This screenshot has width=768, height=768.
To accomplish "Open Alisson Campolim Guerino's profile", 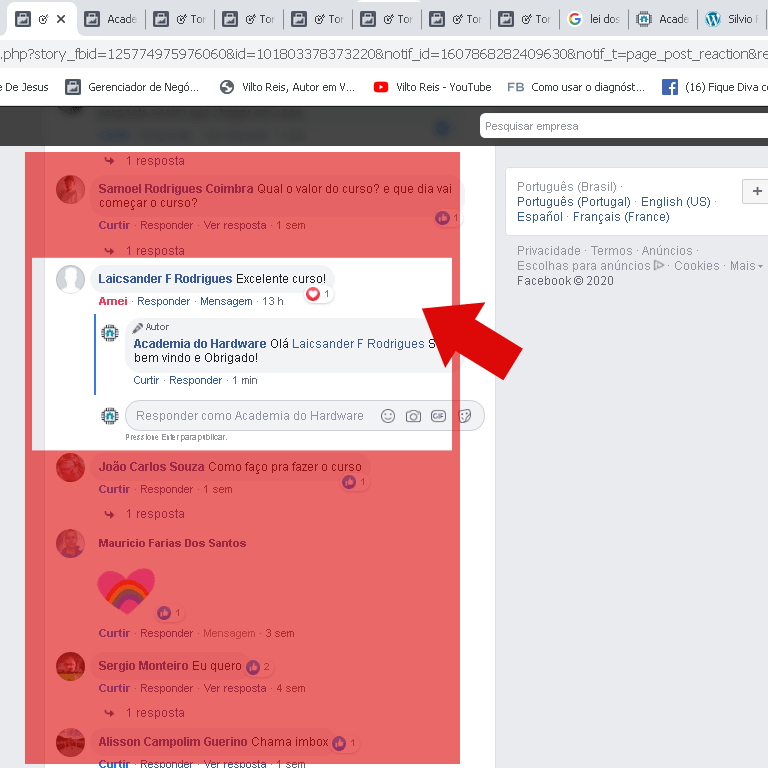I will coord(173,742).
